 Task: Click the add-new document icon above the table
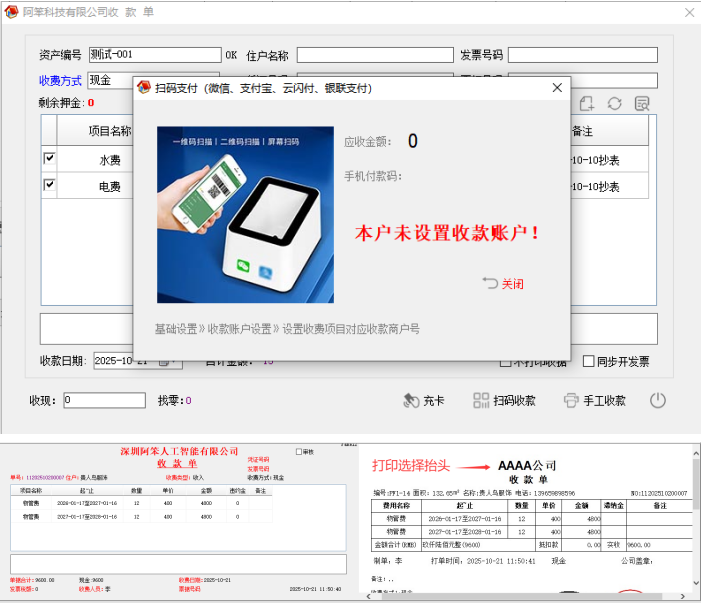(x=587, y=104)
